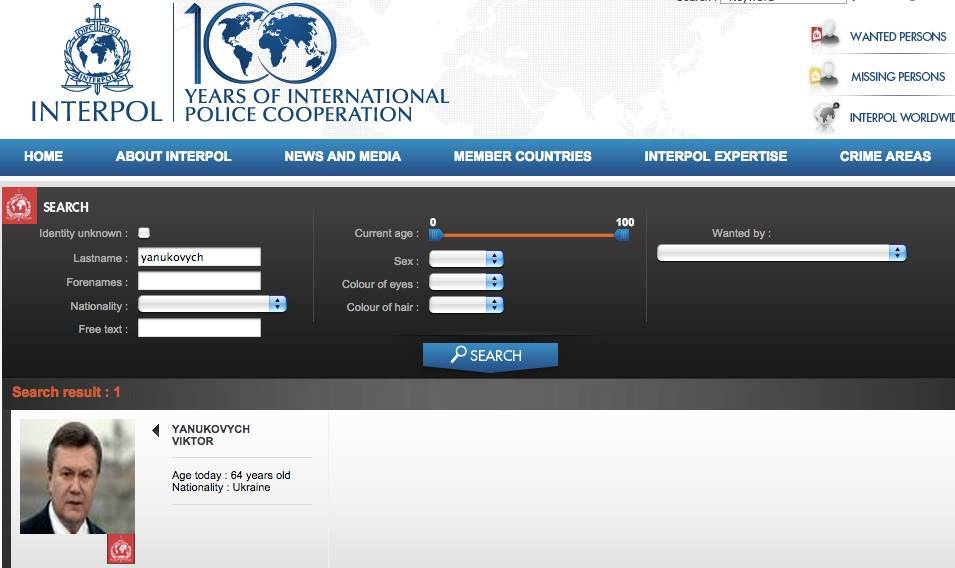Click the Interpol Worldwide globe icon

click(x=826, y=117)
